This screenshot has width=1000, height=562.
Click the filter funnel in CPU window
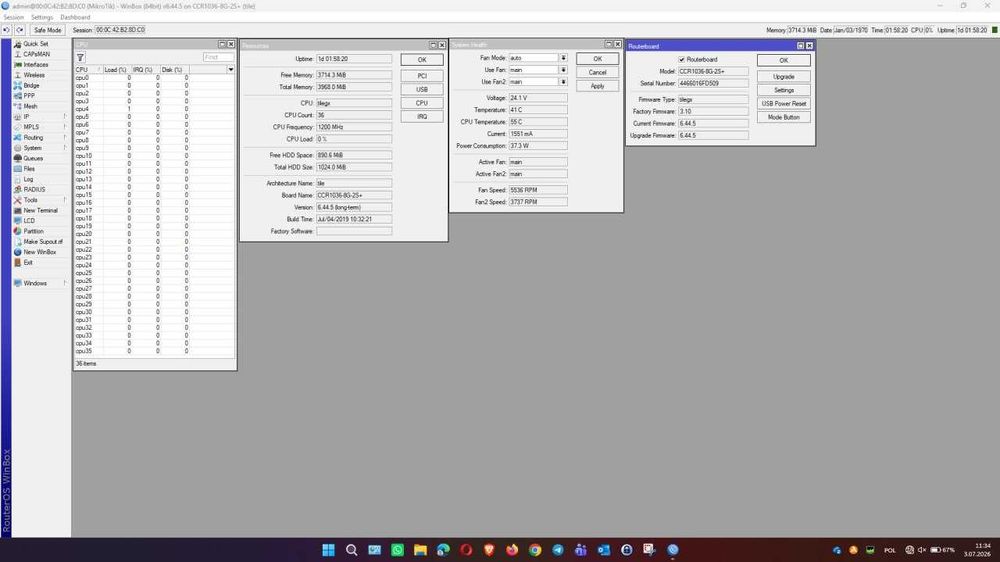pos(80,57)
